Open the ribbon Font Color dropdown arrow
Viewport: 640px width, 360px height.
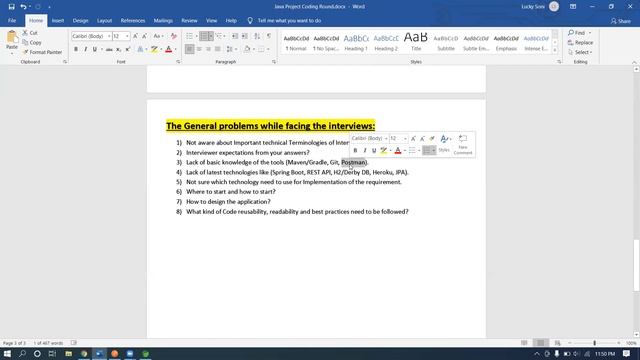point(176,49)
